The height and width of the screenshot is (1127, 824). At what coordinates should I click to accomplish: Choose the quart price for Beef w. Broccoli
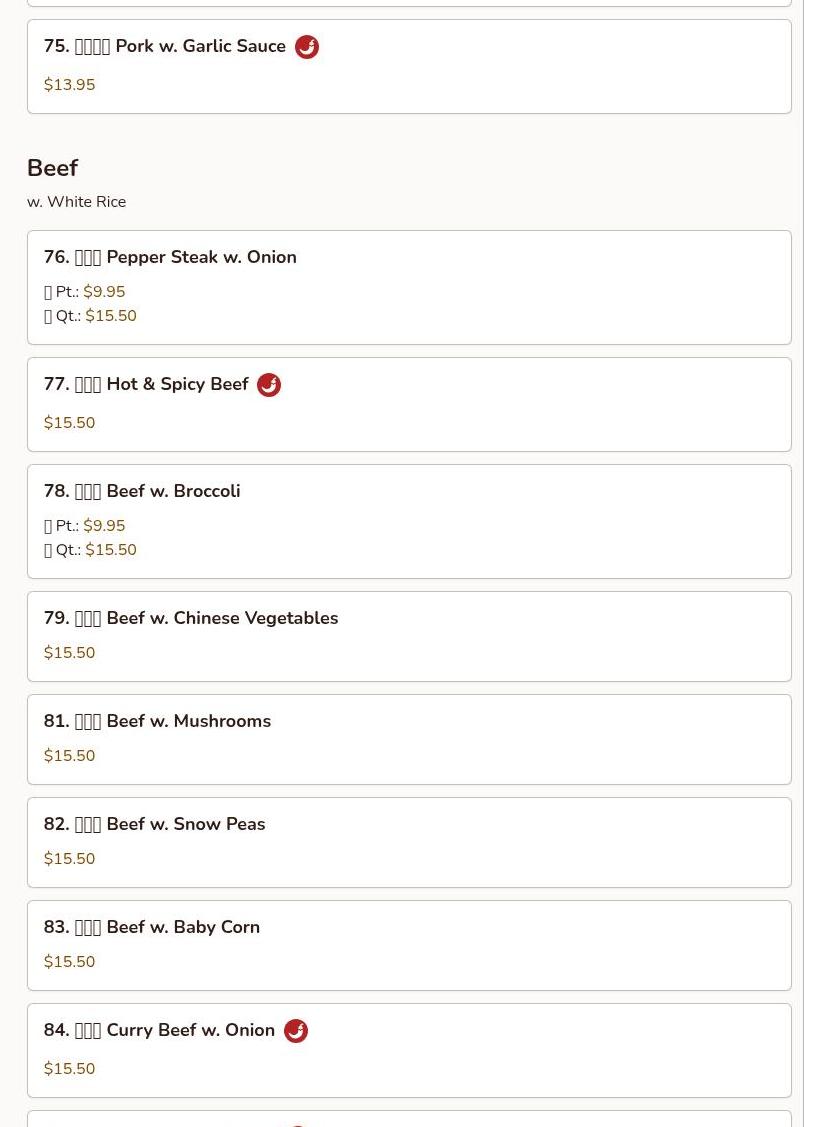(111, 550)
